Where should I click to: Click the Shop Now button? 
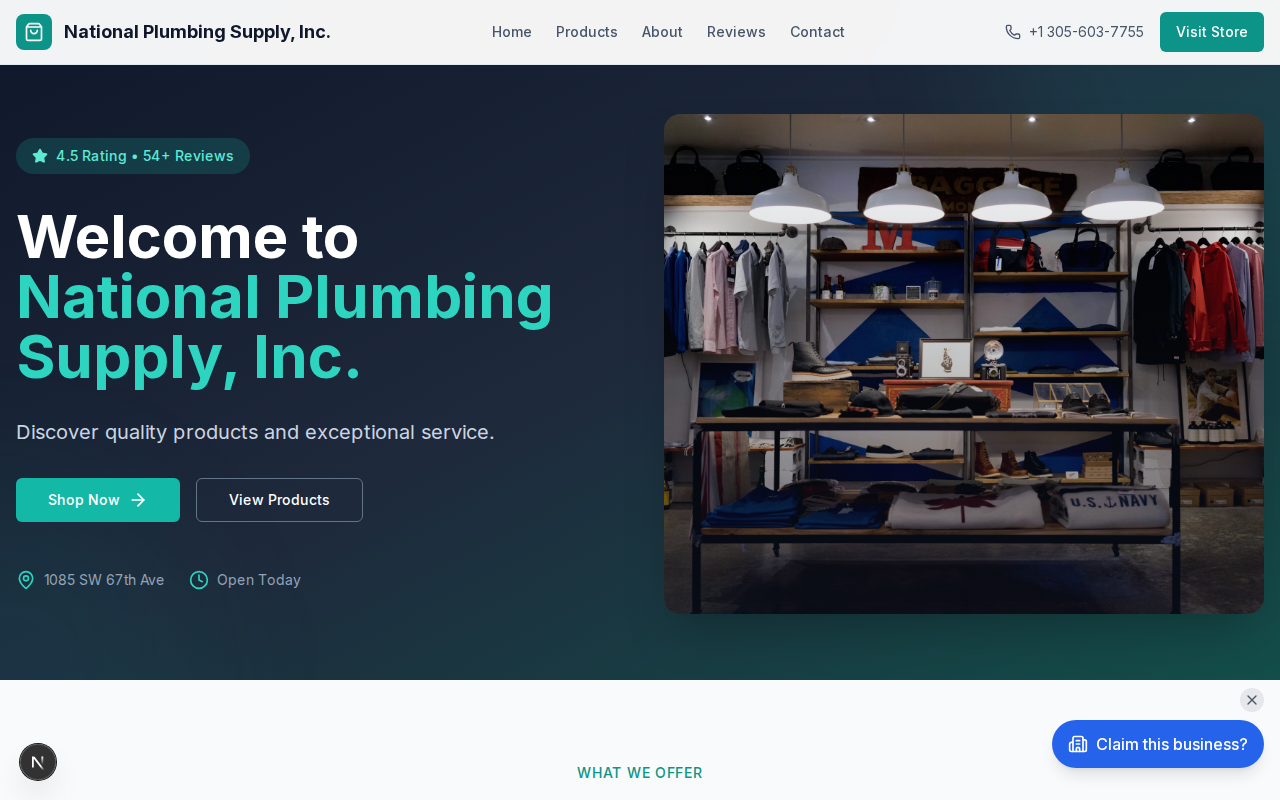(98, 500)
